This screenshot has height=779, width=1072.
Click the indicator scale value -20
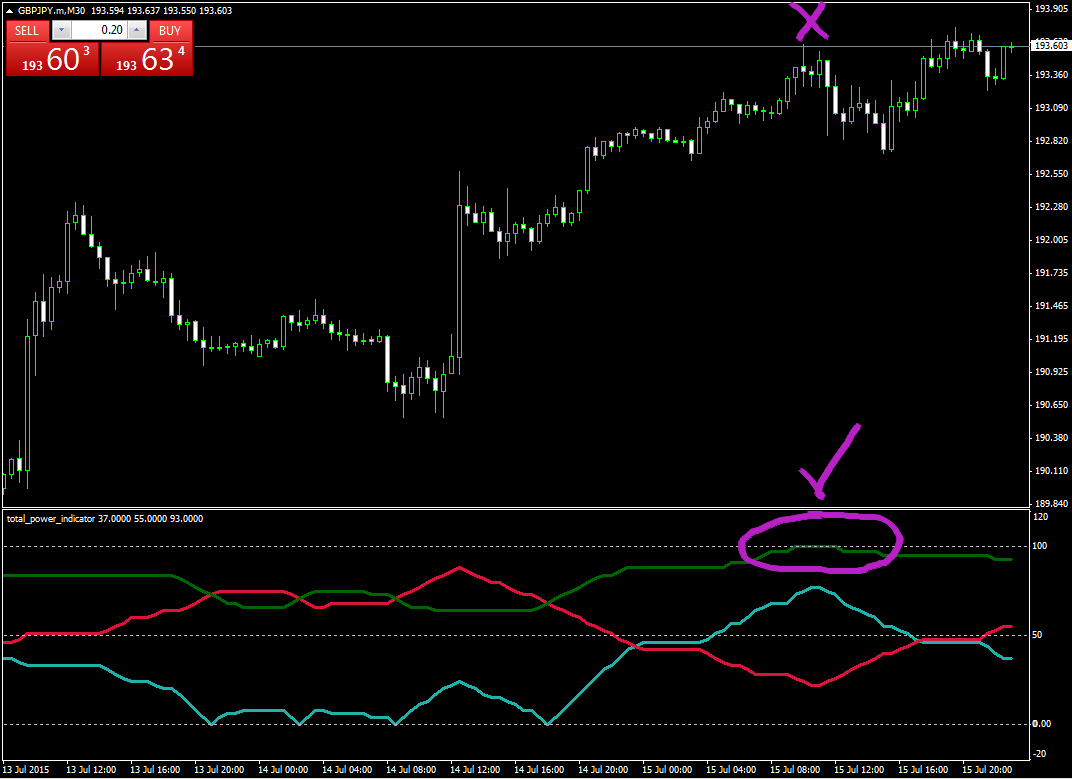[1039, 754]
